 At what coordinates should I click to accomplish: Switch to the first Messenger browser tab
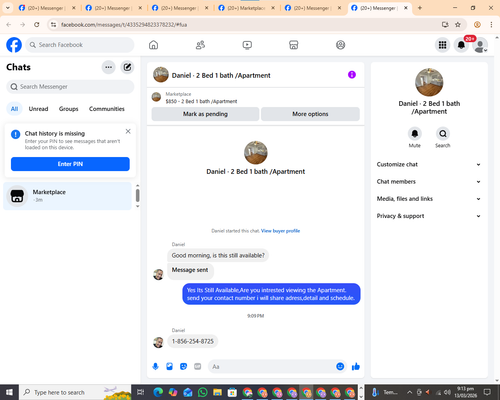[47, 8]
